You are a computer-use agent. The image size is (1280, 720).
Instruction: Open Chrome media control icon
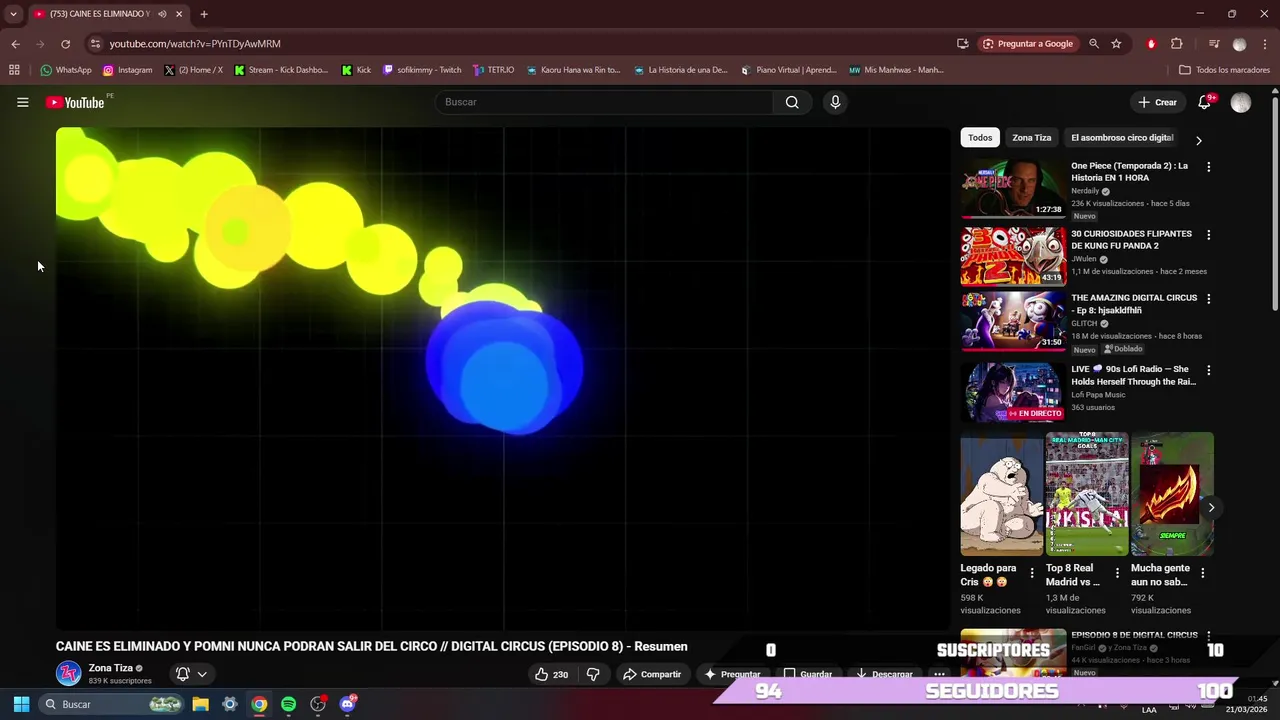click(1214, 44)
